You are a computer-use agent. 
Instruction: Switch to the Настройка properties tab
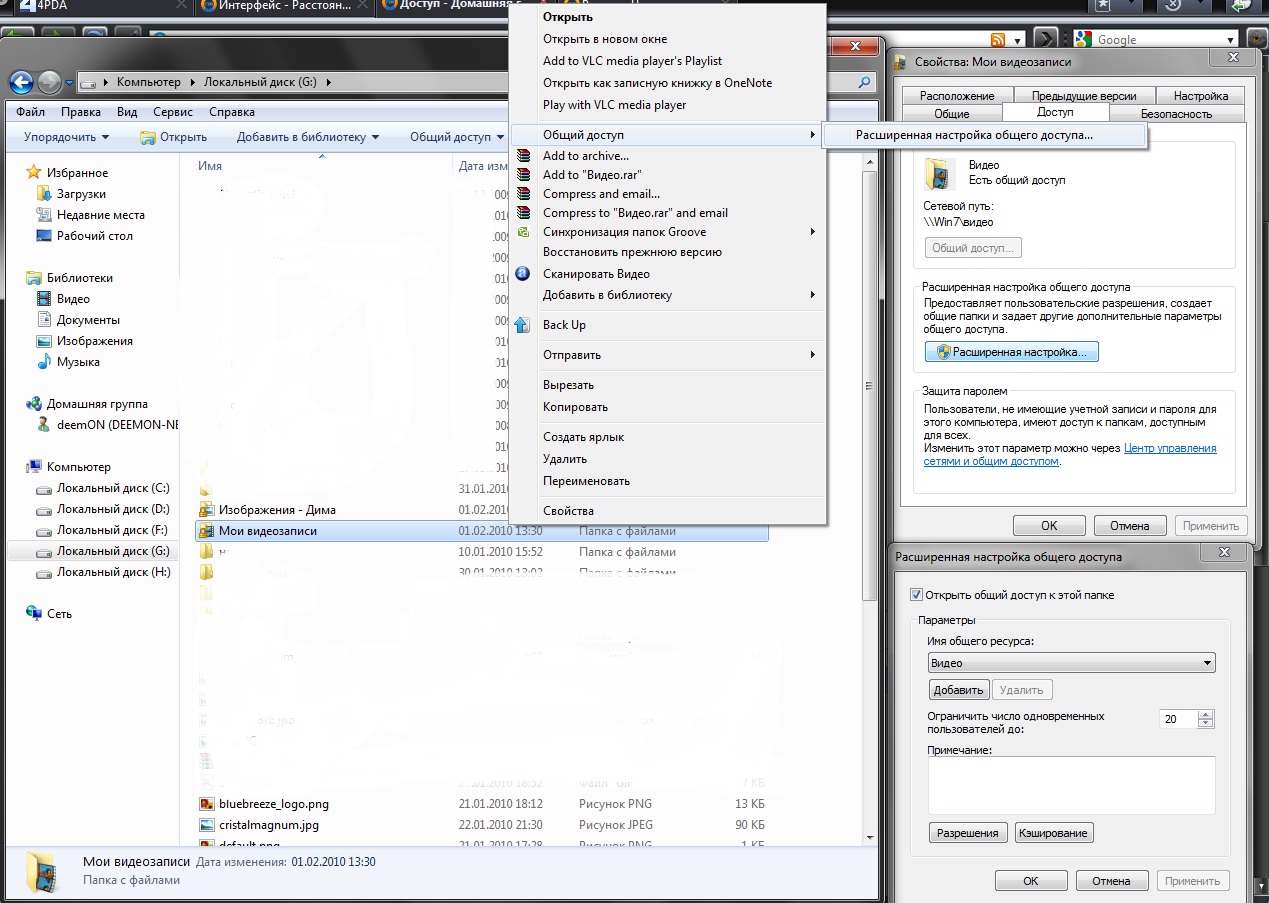(1201, 96)
